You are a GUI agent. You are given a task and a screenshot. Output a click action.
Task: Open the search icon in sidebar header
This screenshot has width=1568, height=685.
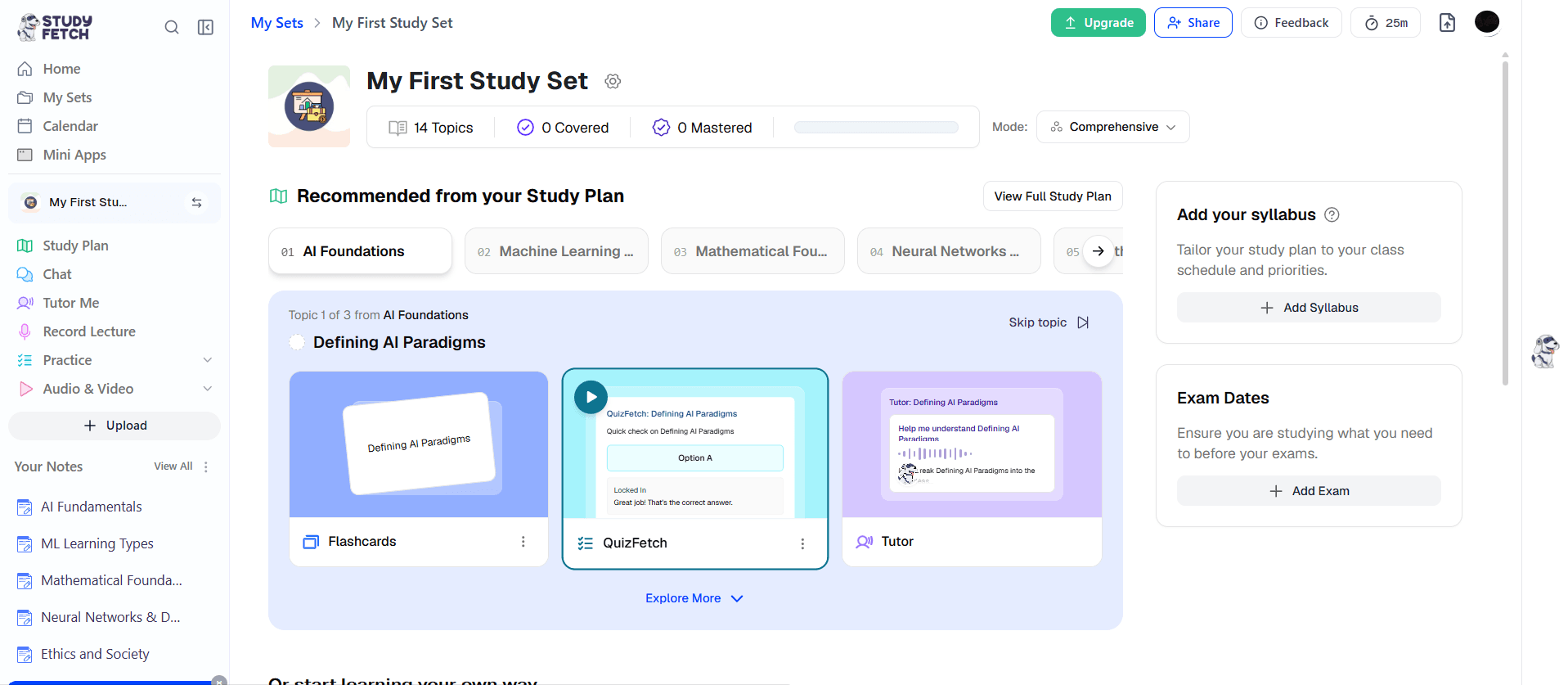[x=172, y=27]
